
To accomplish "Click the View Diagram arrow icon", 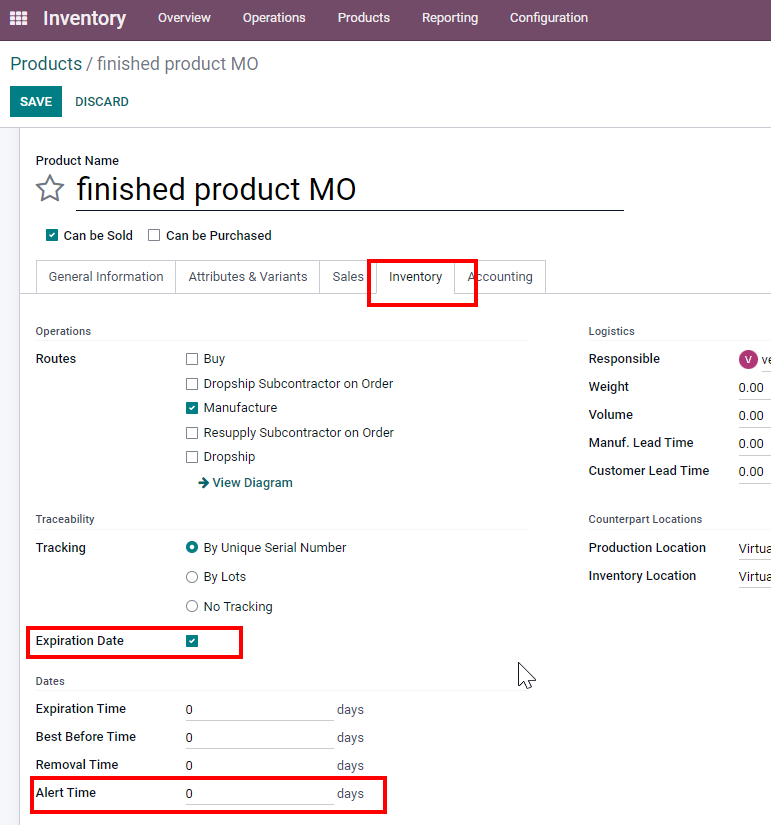I will pos(203,482).
